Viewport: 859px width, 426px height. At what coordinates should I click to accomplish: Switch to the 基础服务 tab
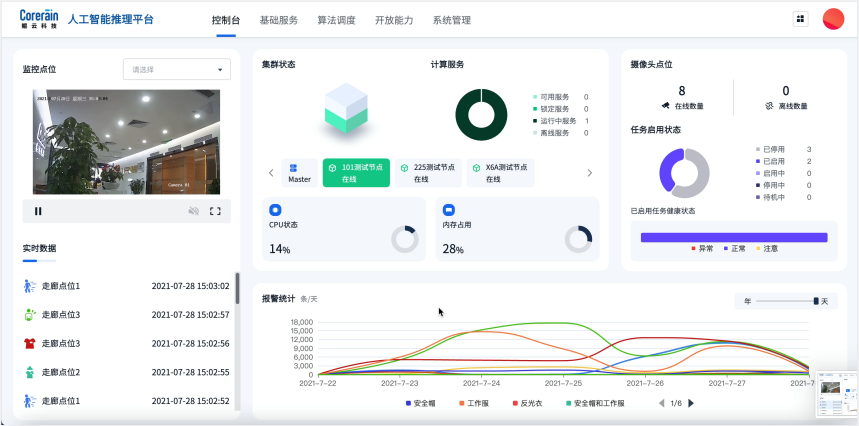(x=278, y=19)
